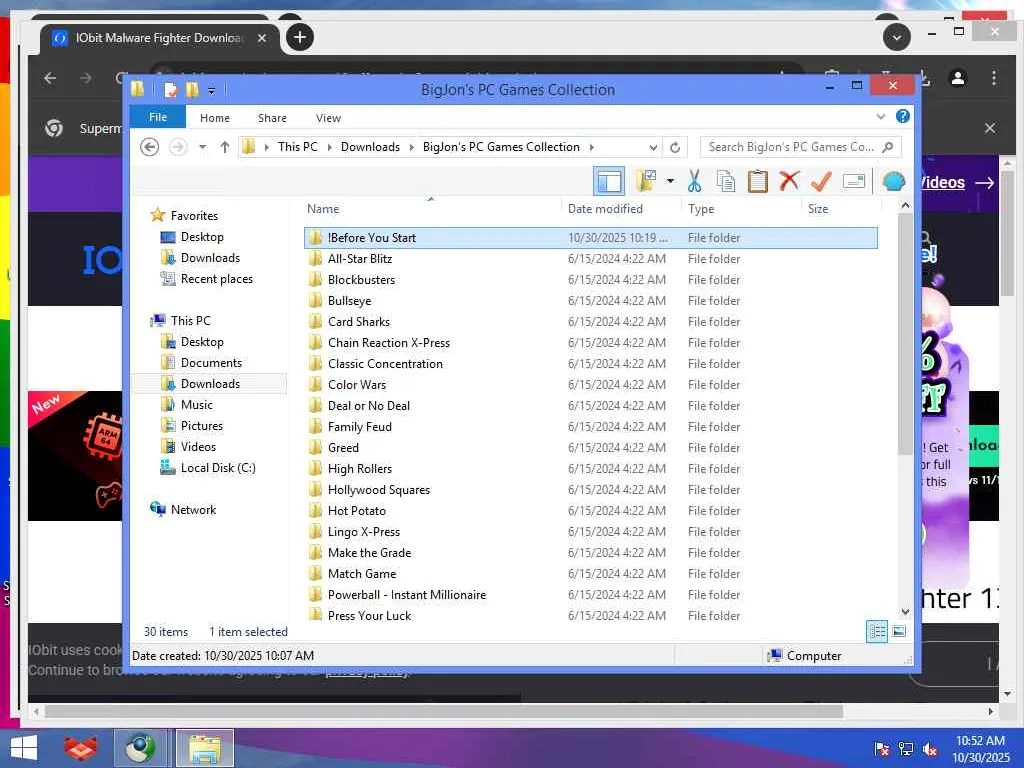Image resolution: width=1024 pixels, height=768 pixels.
Task: Click the Rename toolbar icon
Action: tap(854, 181)
